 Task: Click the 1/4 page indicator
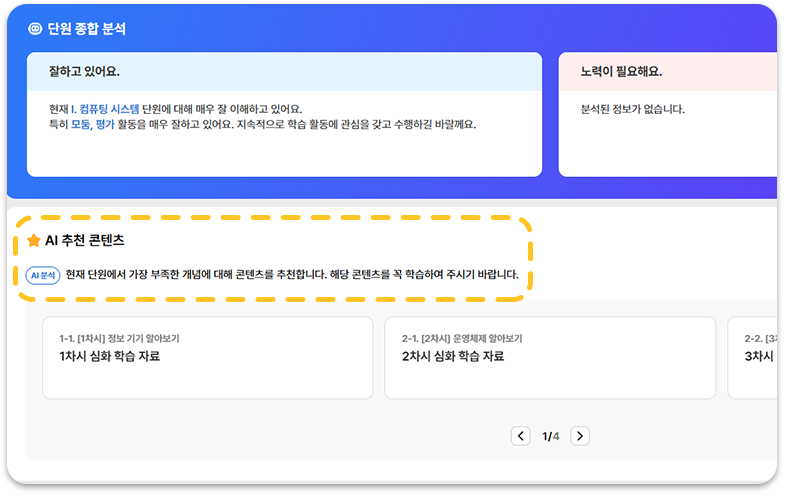point(550,436)
